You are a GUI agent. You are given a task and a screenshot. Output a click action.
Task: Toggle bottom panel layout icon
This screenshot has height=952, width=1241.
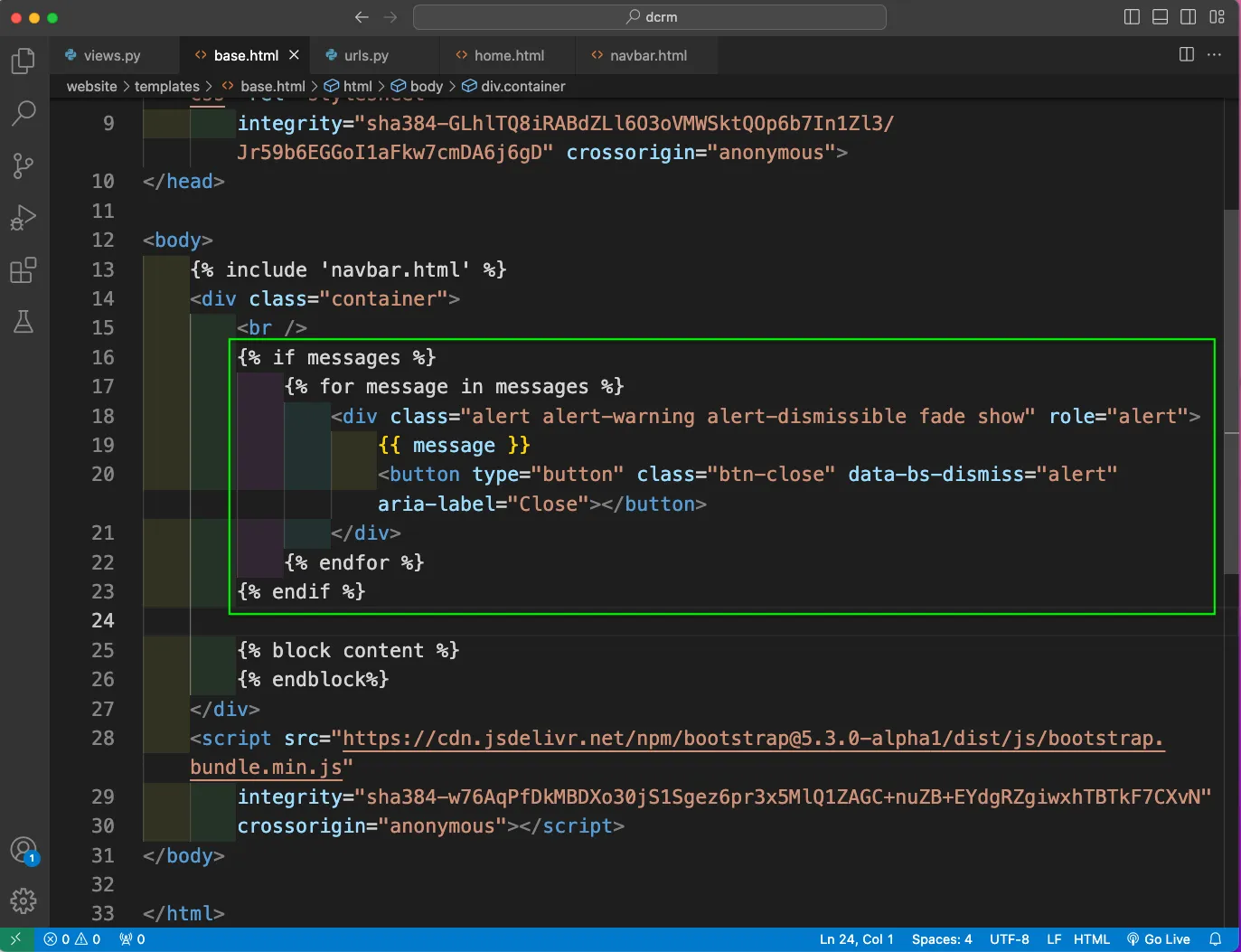(1161, 17)
